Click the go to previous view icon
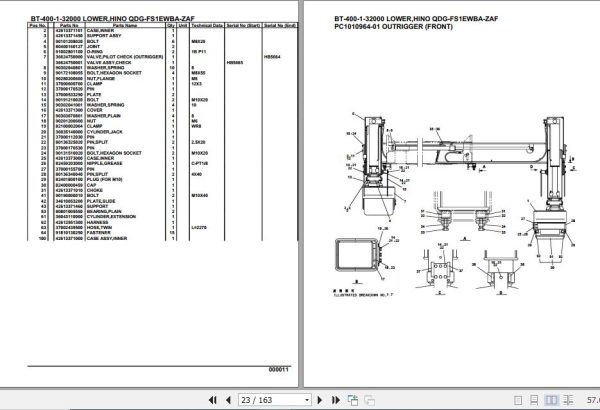The image size is (600, 410). [x=353, y=400]
